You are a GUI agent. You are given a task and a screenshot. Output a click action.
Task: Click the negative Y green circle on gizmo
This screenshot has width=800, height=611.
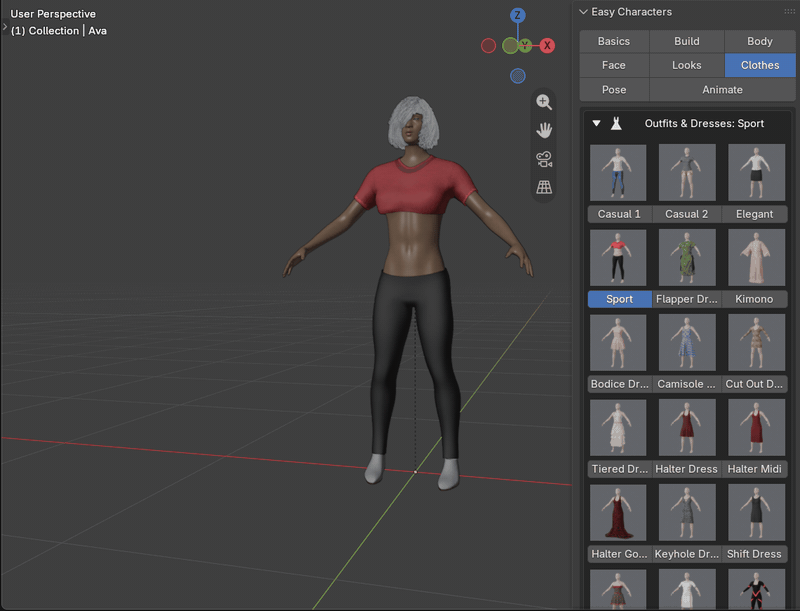tap(510, 46)
